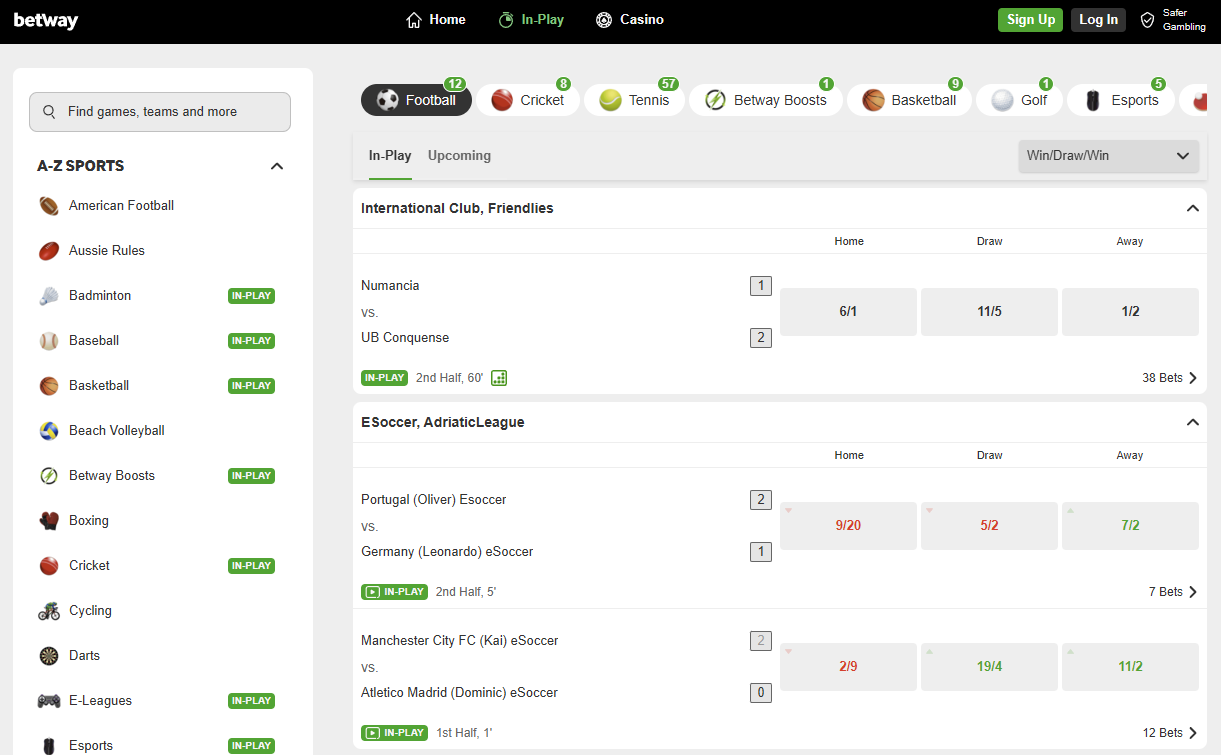1221x755 pixels.
Task: Open 7 Bets for Portugal match
Action: [1173, 592]
